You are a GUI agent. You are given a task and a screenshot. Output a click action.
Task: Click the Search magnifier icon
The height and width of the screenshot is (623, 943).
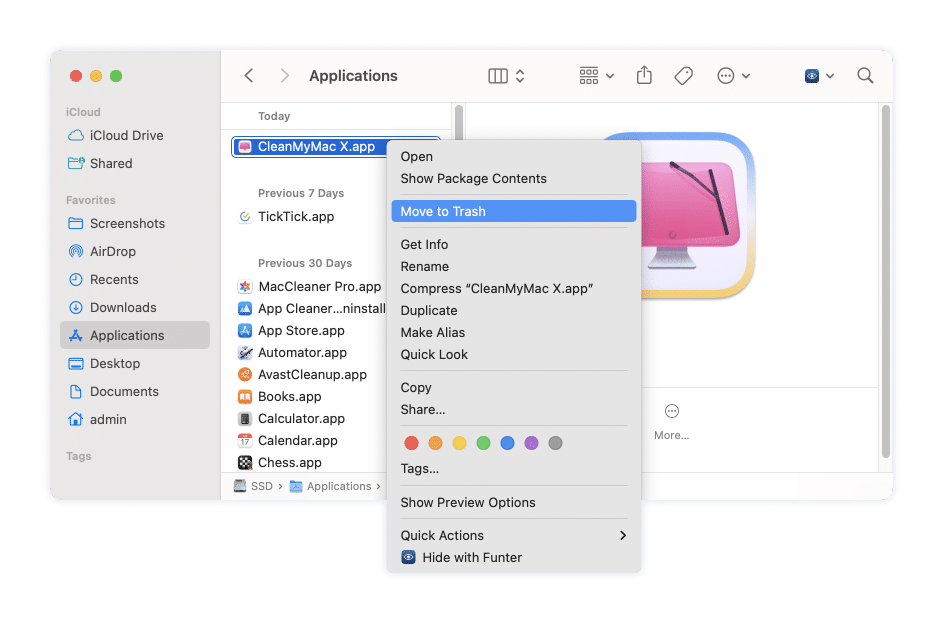click(x=865, y=76)
